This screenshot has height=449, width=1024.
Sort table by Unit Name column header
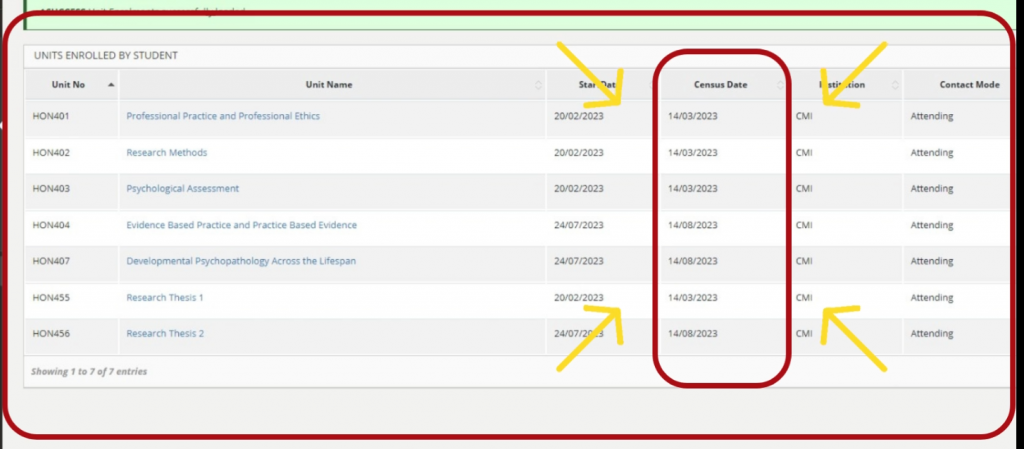tap(332, 85)
